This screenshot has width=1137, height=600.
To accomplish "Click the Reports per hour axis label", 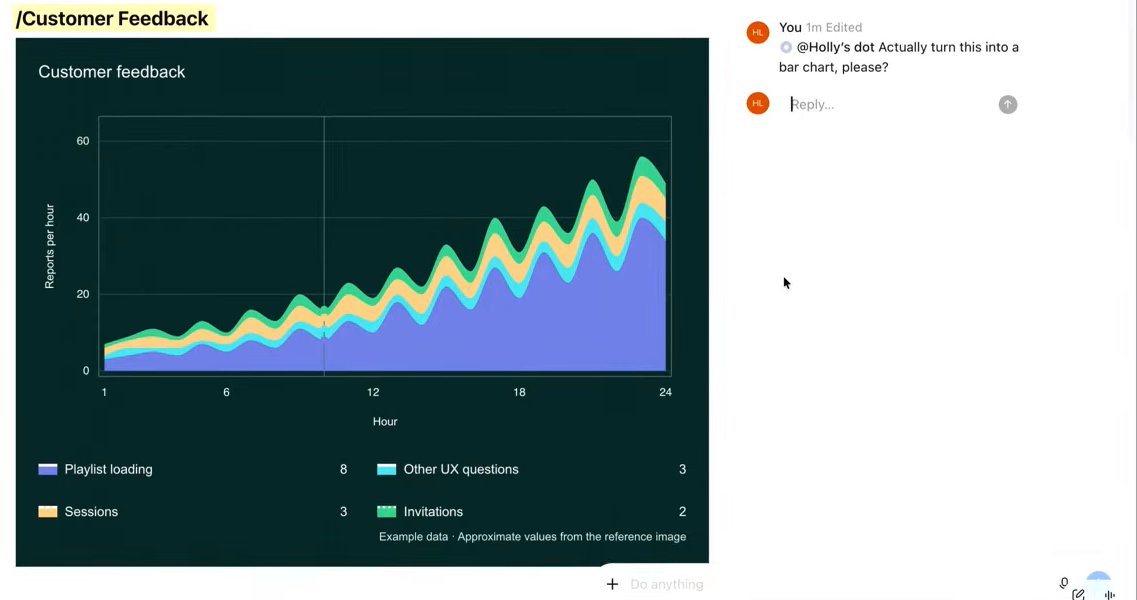I will [x=49, y=247].
